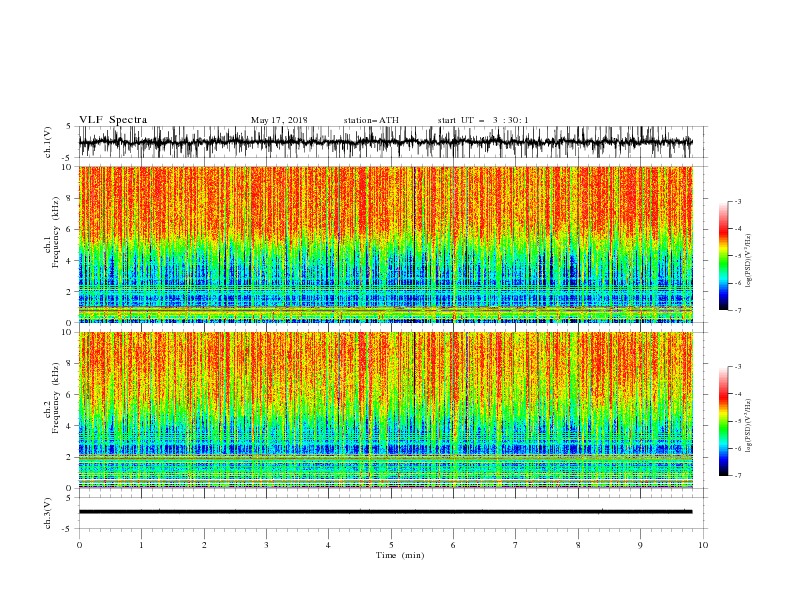Click time axis tick label 8

click(578, 545)
